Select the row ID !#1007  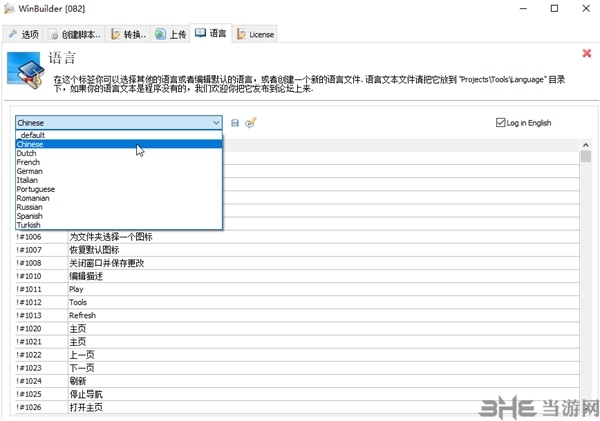pyautogui.click(x=42, y=250)
